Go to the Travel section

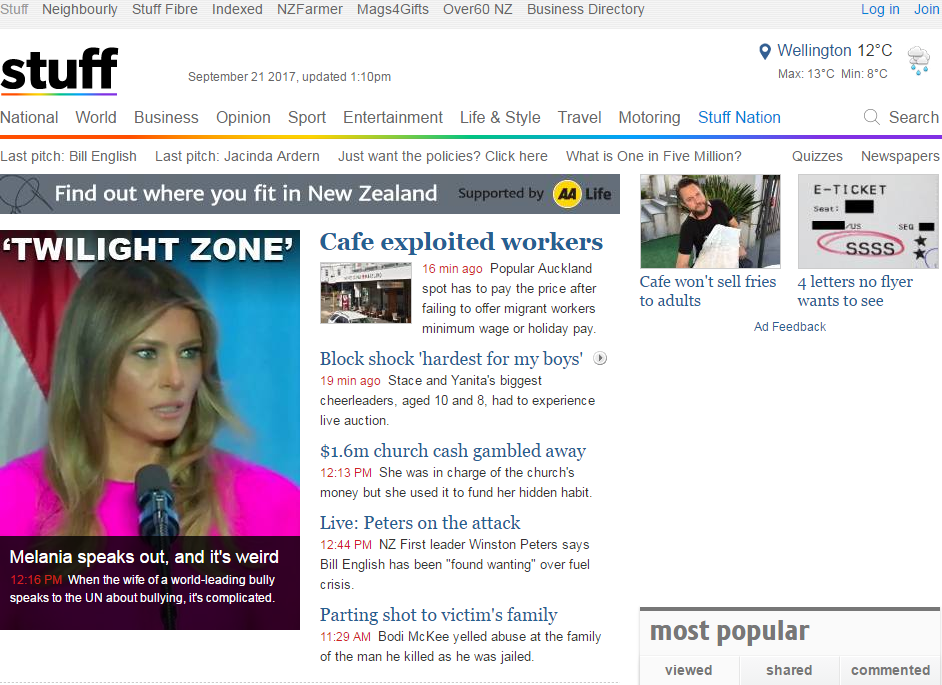pos(579,117)
